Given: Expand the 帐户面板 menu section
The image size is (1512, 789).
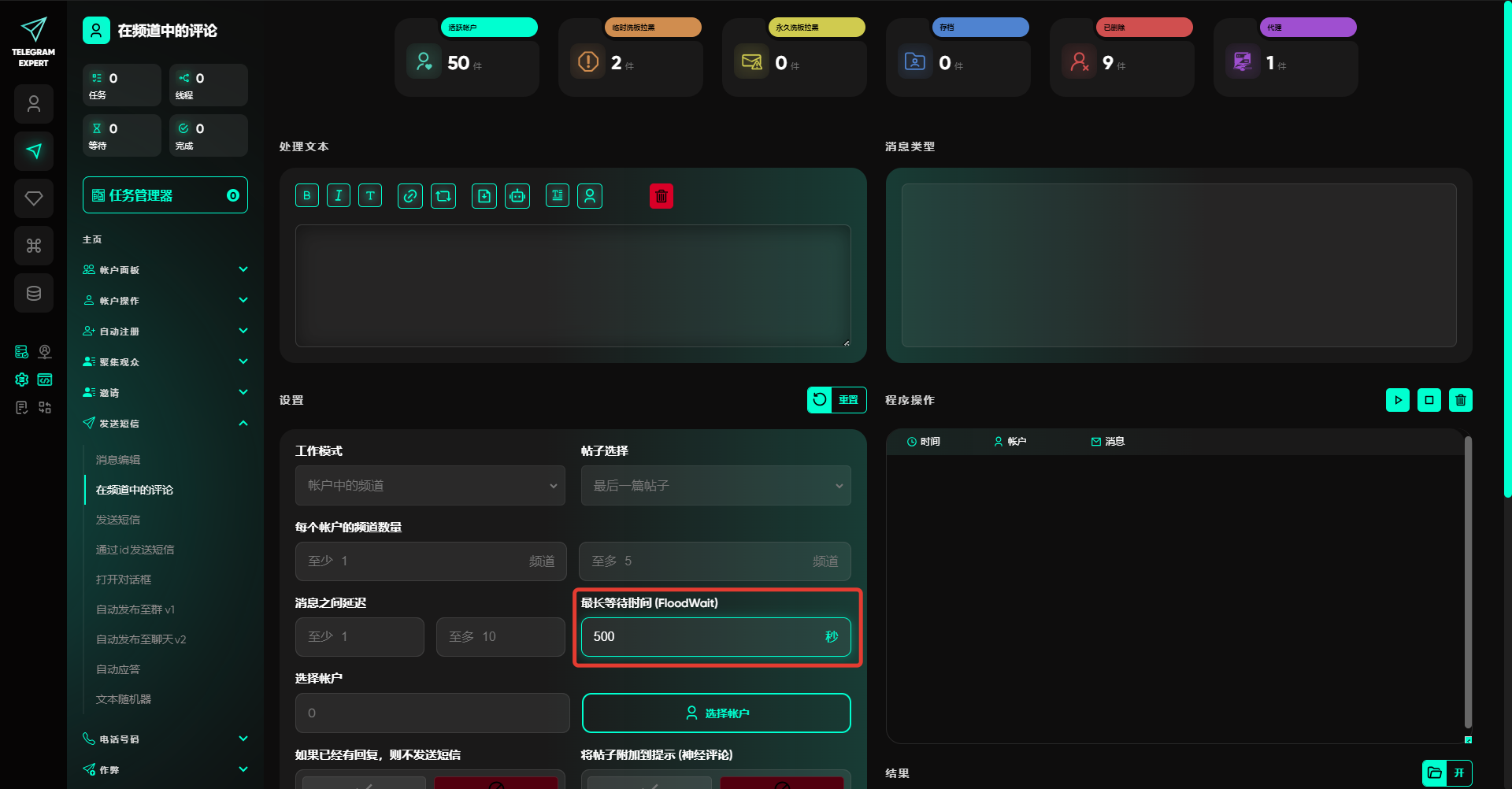Looking at the screenshot, I should coord(165,270).
